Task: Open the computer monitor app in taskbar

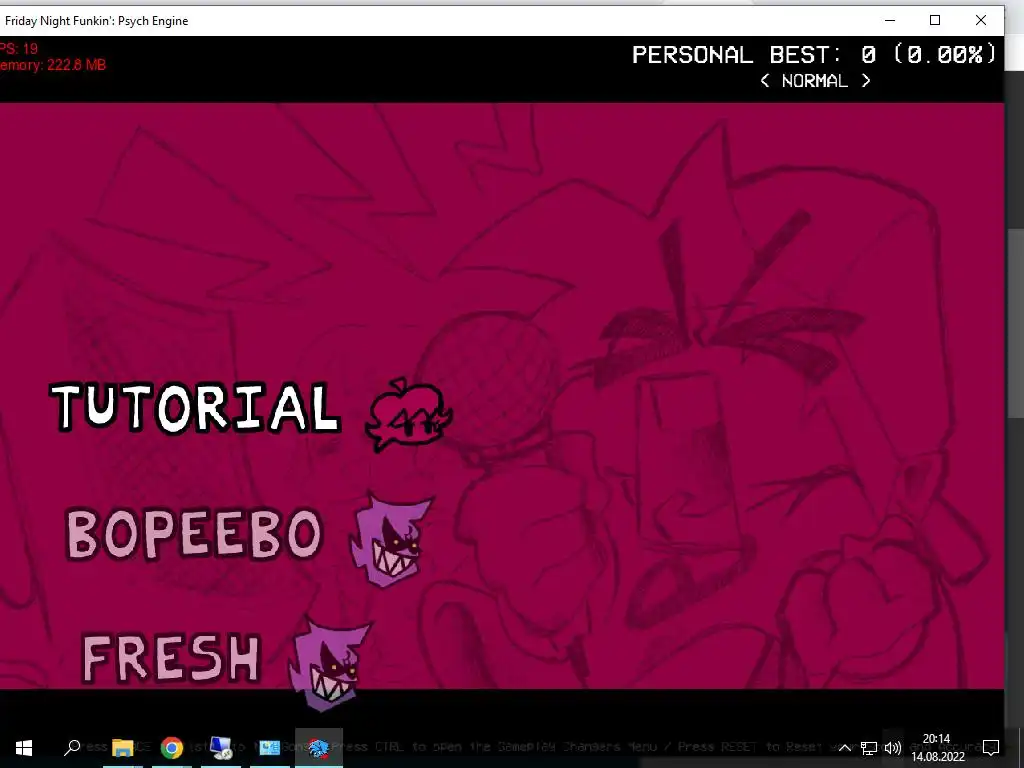Action: [221, 748]
